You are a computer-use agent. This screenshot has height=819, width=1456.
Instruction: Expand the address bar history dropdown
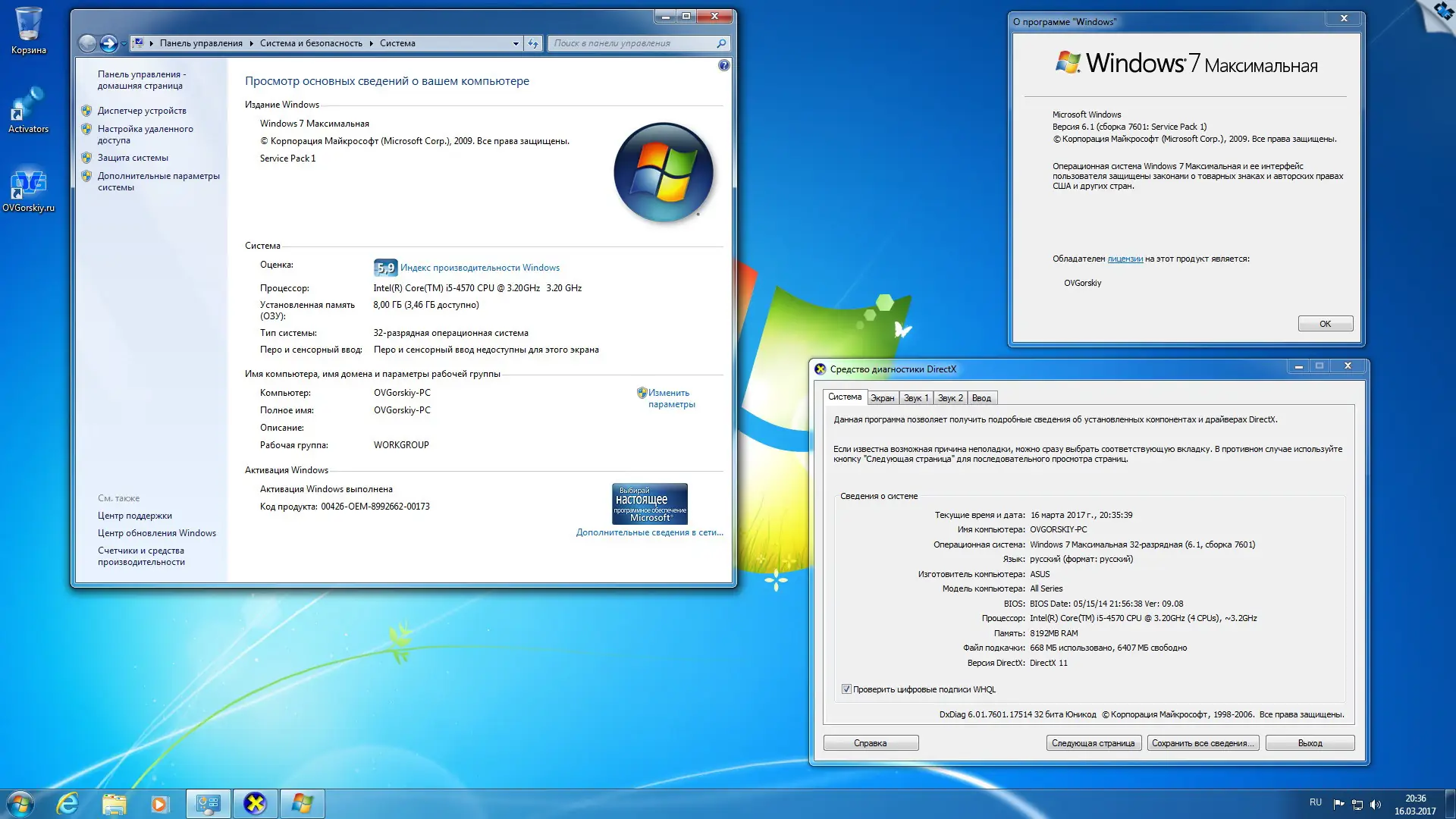point(516,43)
